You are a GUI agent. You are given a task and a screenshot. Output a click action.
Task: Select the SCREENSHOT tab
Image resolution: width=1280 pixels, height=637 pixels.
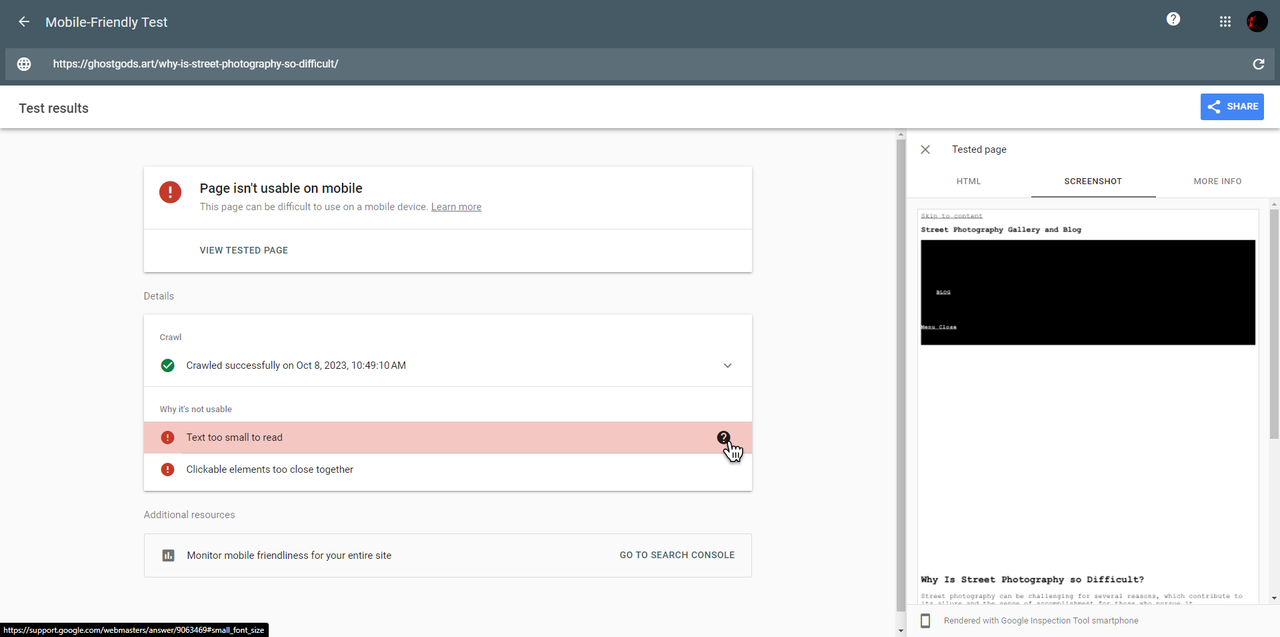pyautogui.click(x=1093, y=181)
